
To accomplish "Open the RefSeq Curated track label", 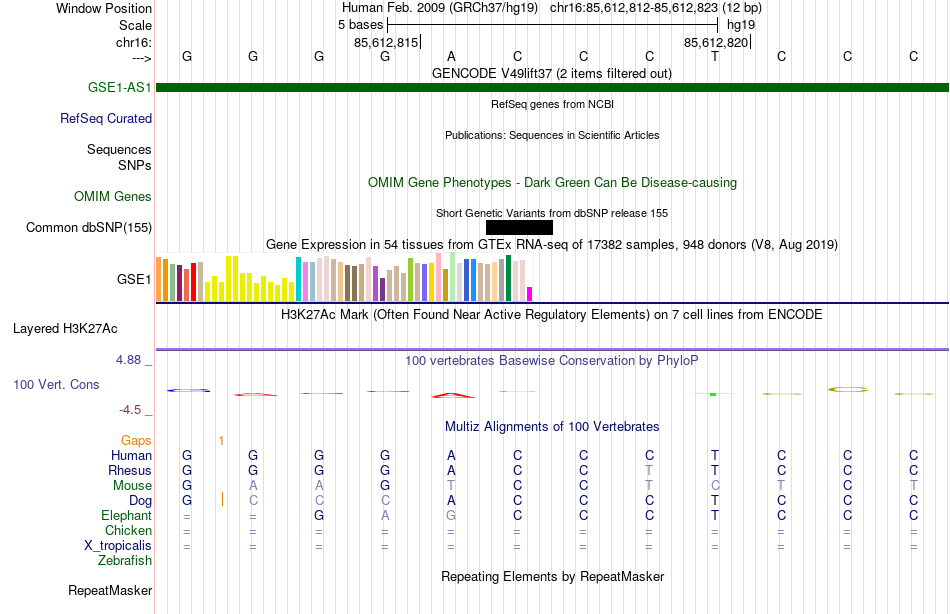I will point(106,118).
